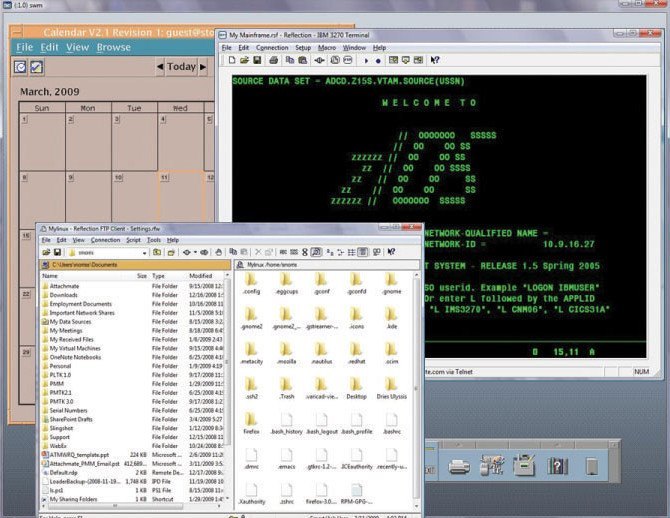Click Print icon in Mainframe terminal toolbar
Screen dimensions: 670x518
[273, 60]
